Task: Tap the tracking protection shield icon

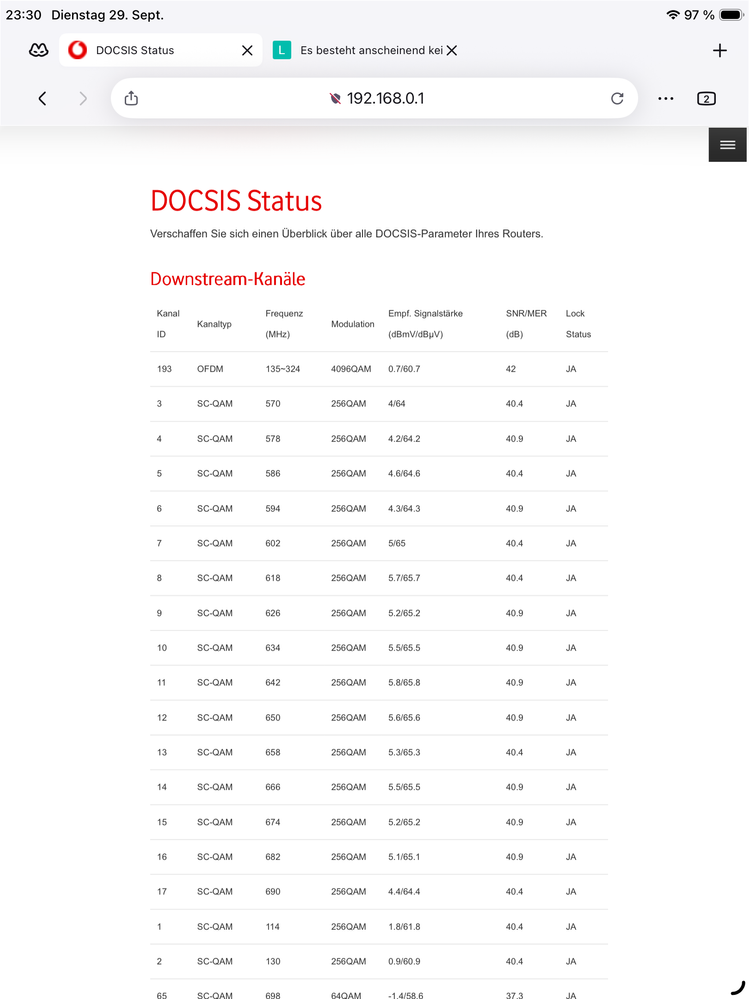Action: pos(335,98)
